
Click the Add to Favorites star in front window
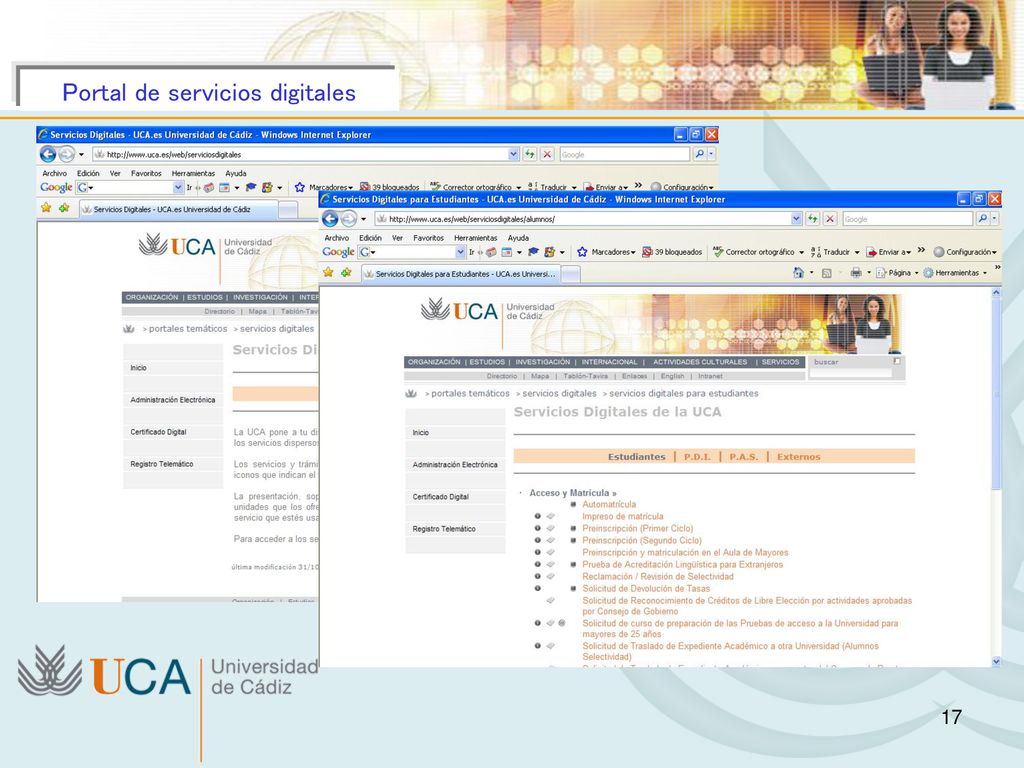[346, 272]
